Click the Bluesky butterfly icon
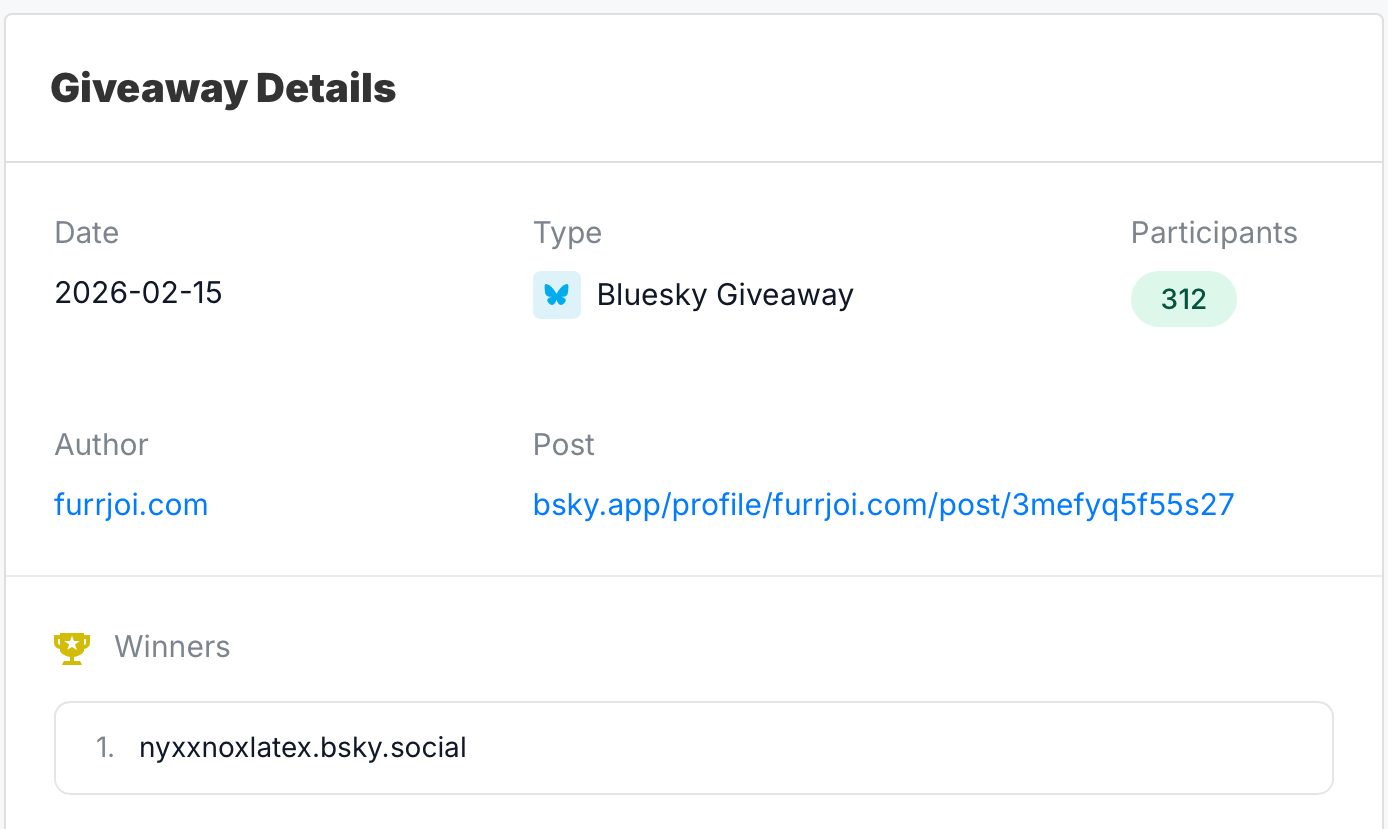Screen dimensions: 1388x829 557,295
